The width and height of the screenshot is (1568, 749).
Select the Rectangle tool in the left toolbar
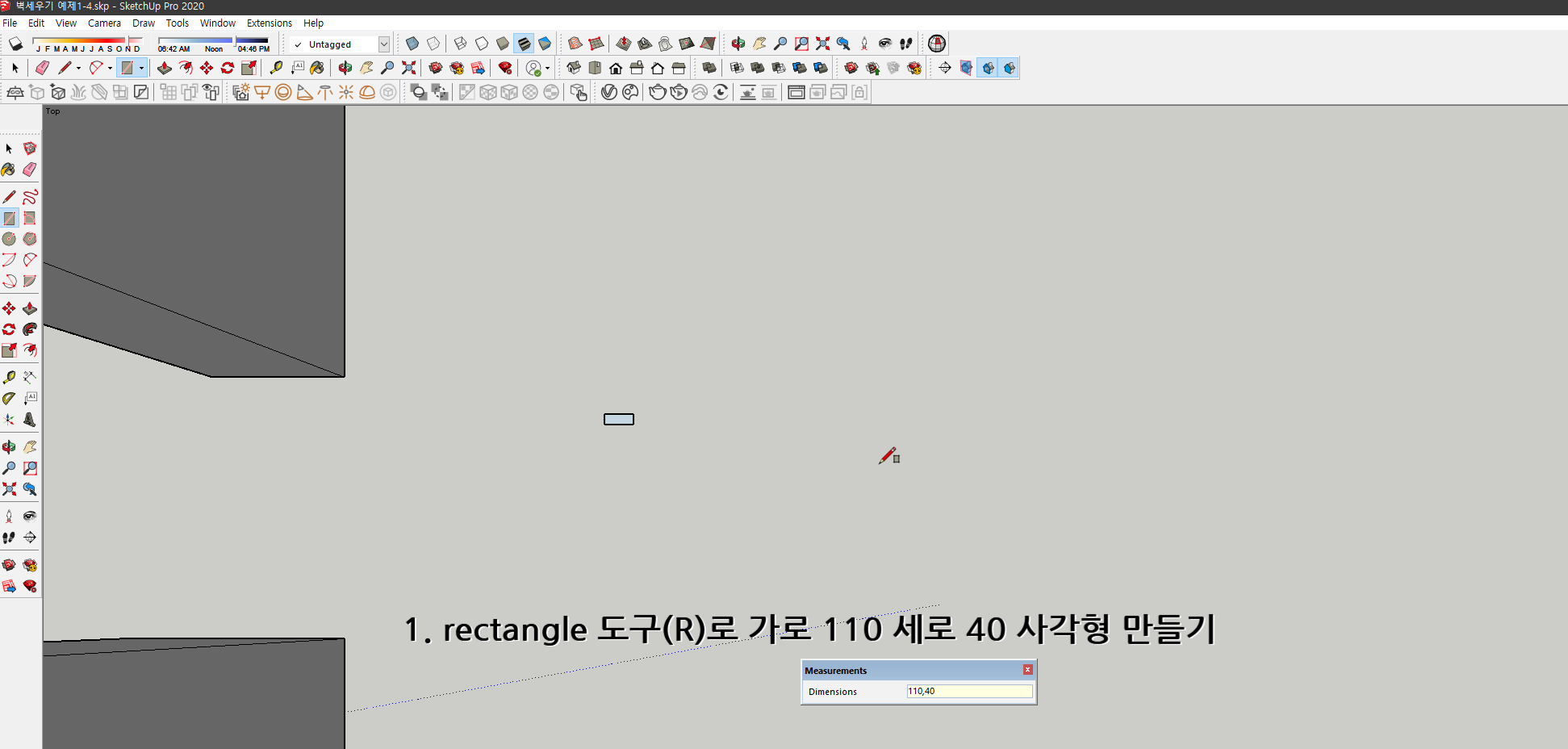coord(10,218)
